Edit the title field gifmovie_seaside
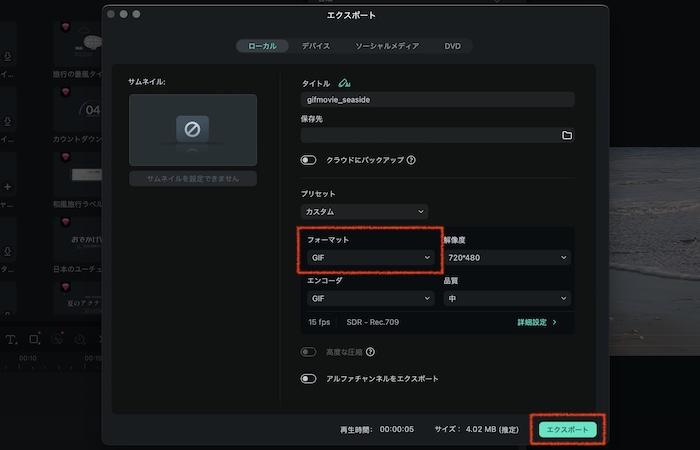This screenshot has width=700, height=450. click(438, 100)
